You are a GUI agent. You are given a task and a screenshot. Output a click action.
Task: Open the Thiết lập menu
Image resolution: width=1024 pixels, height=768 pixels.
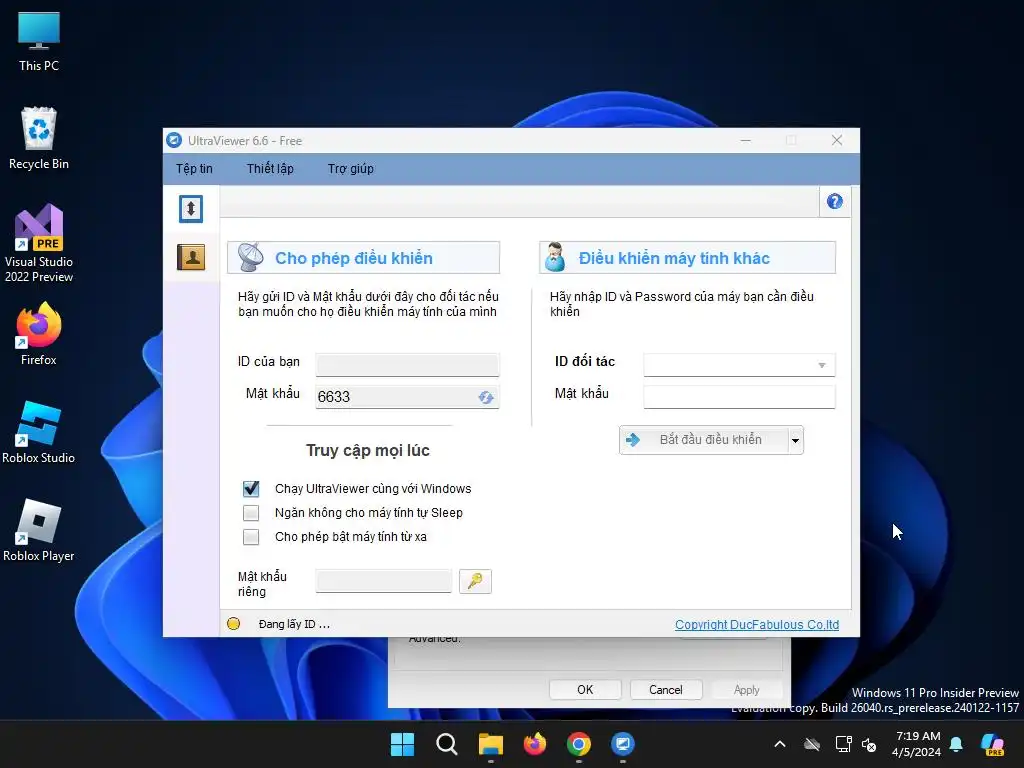pos(270,168)
